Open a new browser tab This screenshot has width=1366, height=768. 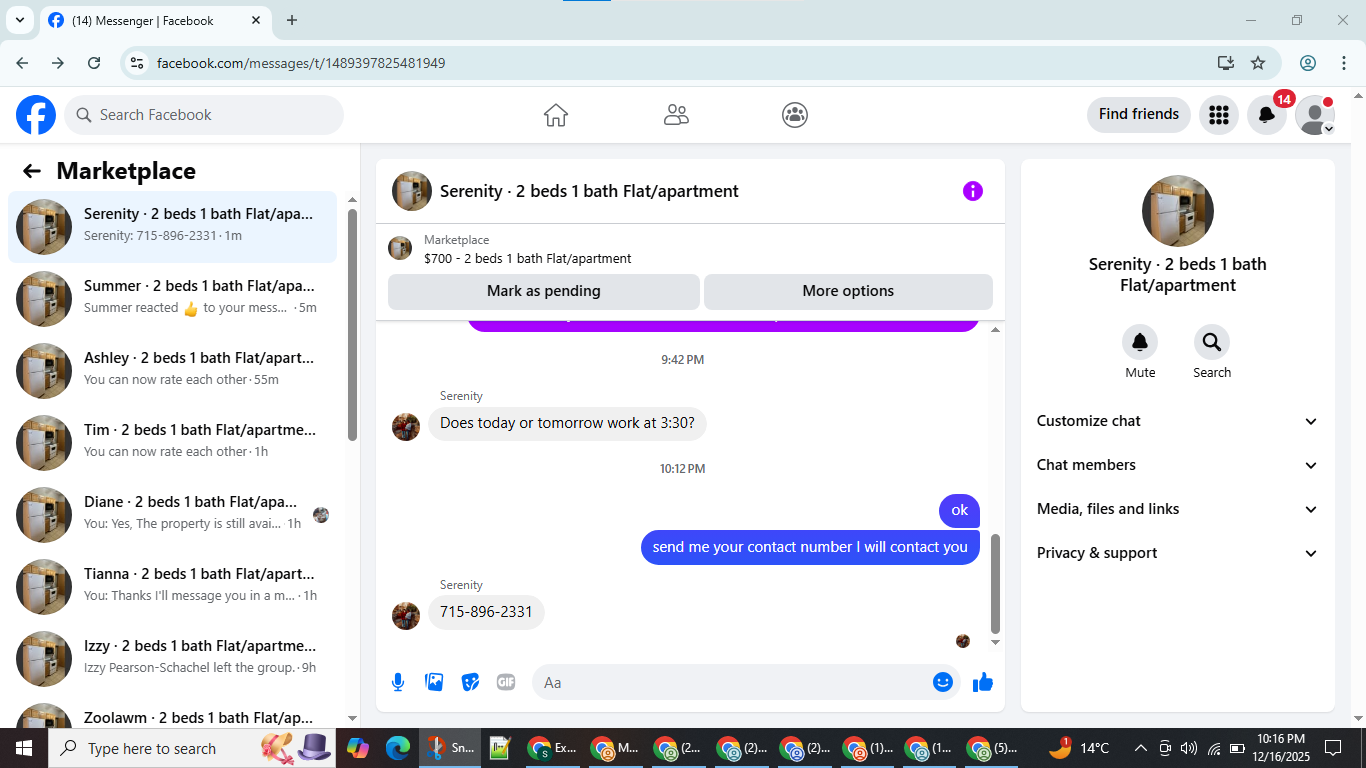coord(292,20)
